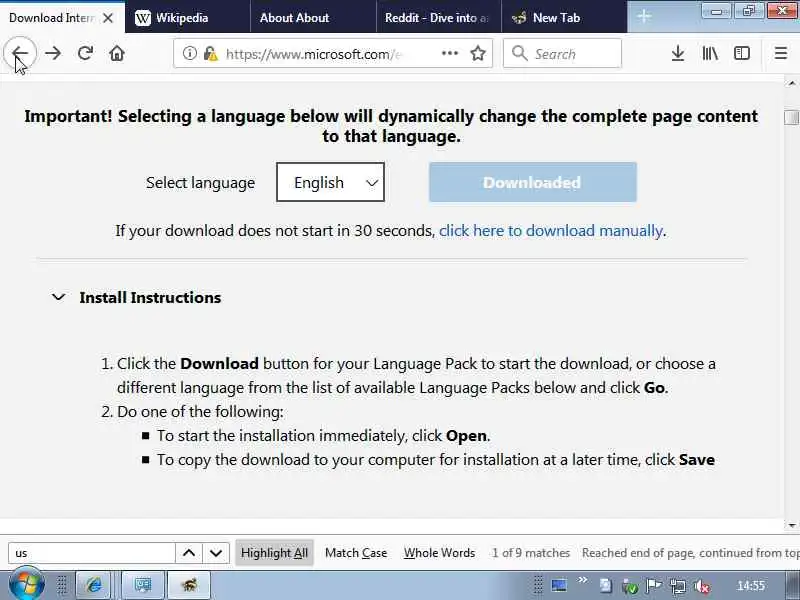Click the Downloaded button
800x600 pixels.
533,182
